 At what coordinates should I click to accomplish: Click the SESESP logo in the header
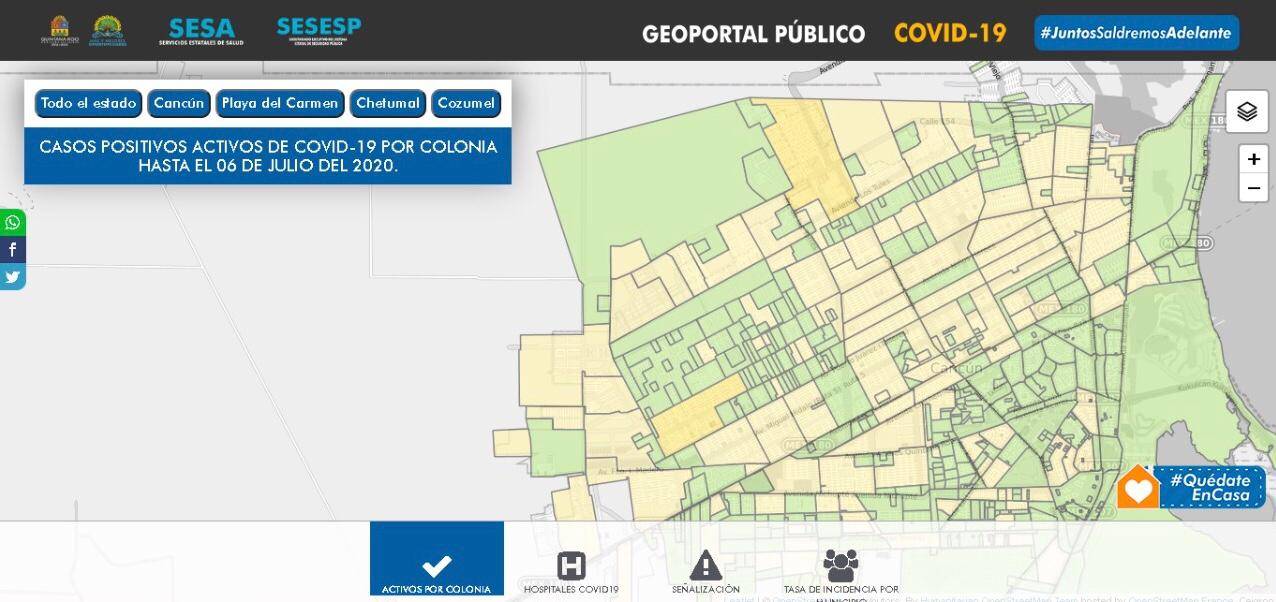pyautogui.click(x=318, y=31)
